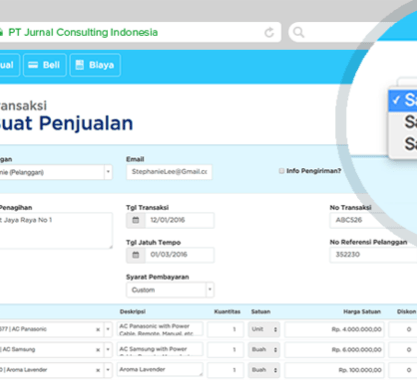Click the browser reload icon
Image resolution: width=417 pixels, height=385 pixels.
[269, 32]
